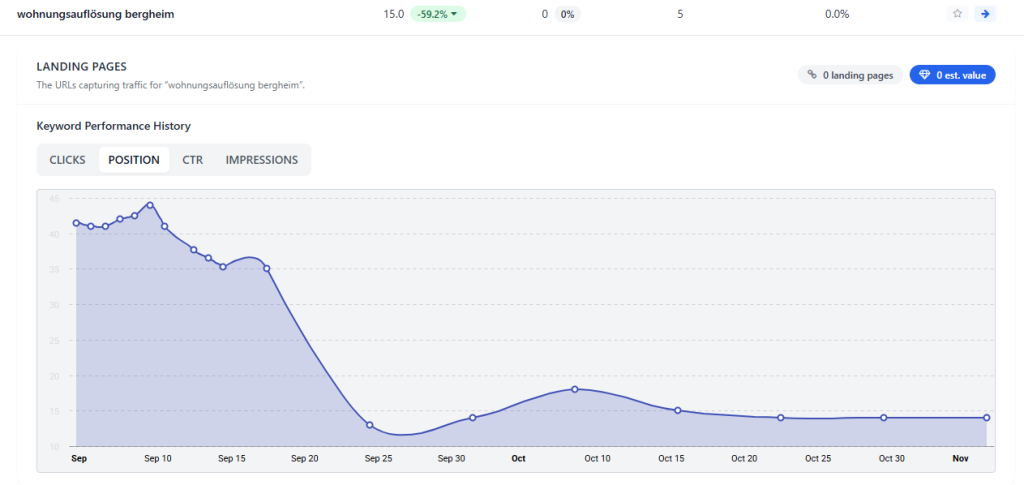
Task: Click the diamond icon in est. value badge
Action: coord(924,75)
